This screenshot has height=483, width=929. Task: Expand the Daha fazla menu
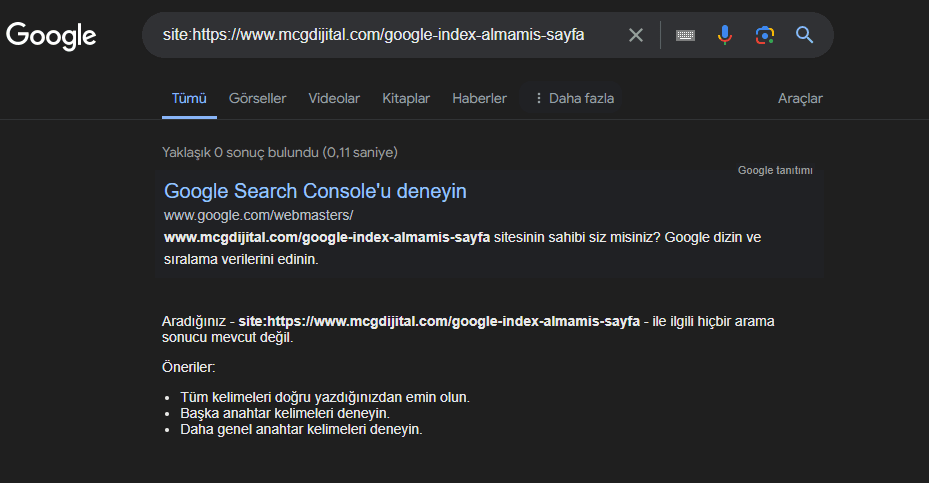coord(574,98)
